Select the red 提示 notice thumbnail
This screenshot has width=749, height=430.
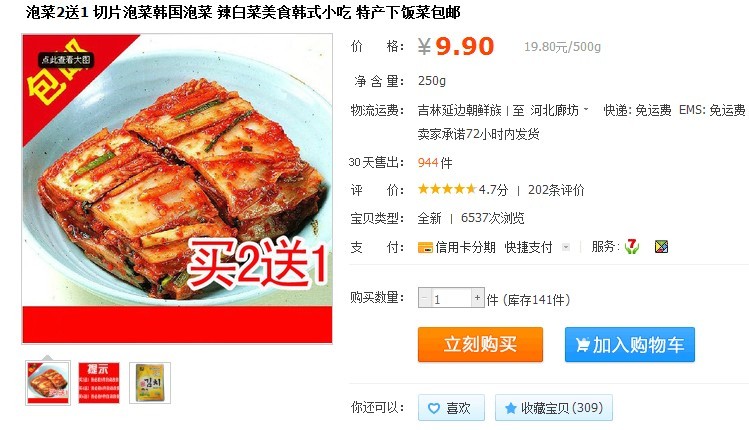[x=99, y=383]
